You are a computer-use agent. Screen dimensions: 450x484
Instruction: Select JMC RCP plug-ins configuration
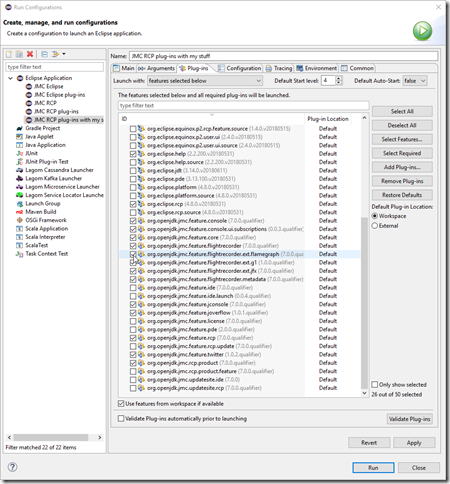[56, 111]
